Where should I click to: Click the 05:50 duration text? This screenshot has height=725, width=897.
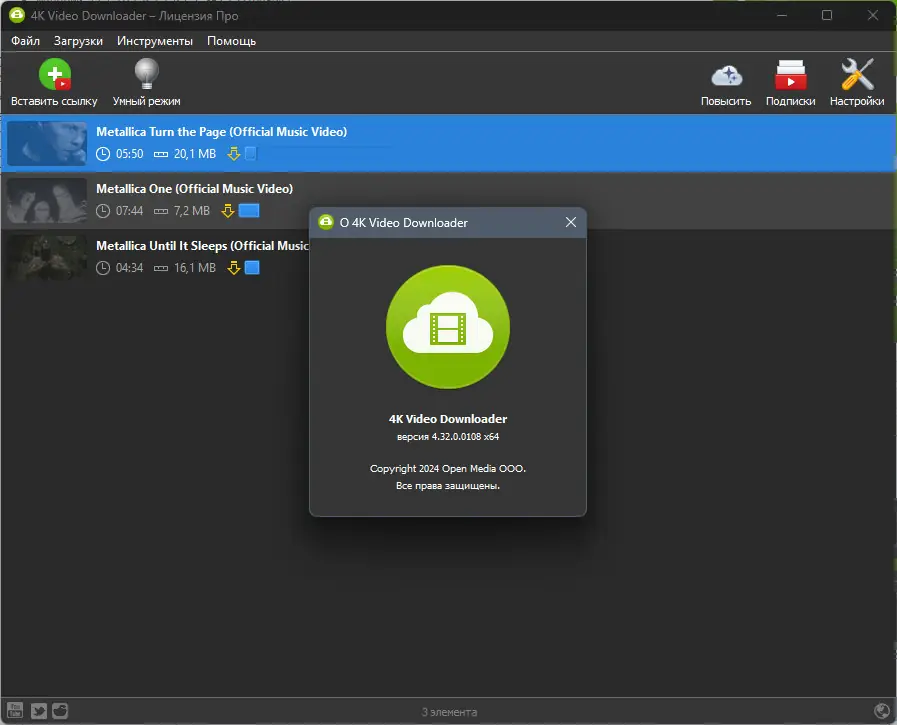tap(129, 154)
